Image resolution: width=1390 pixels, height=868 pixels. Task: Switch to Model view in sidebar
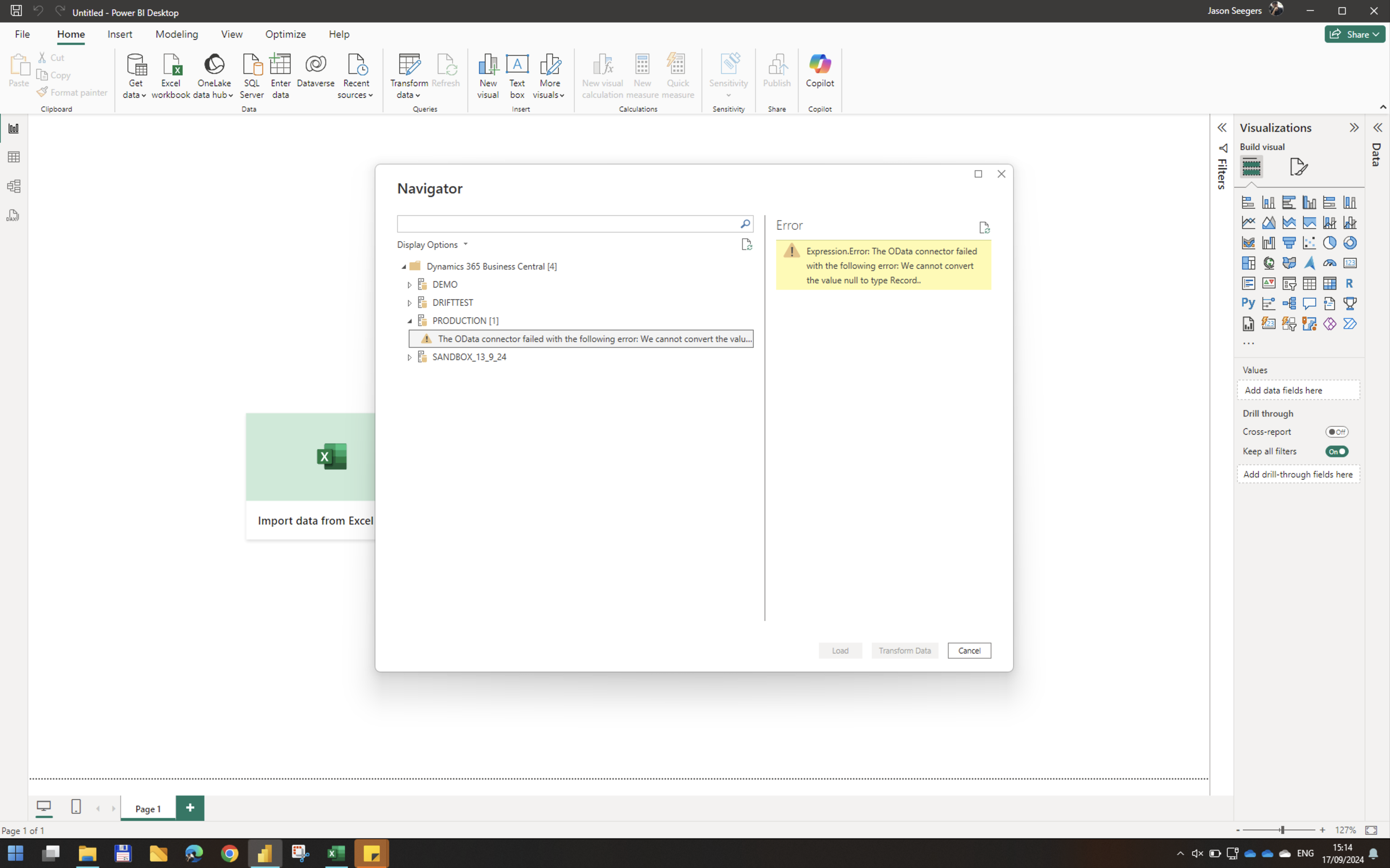coord(14,186)
